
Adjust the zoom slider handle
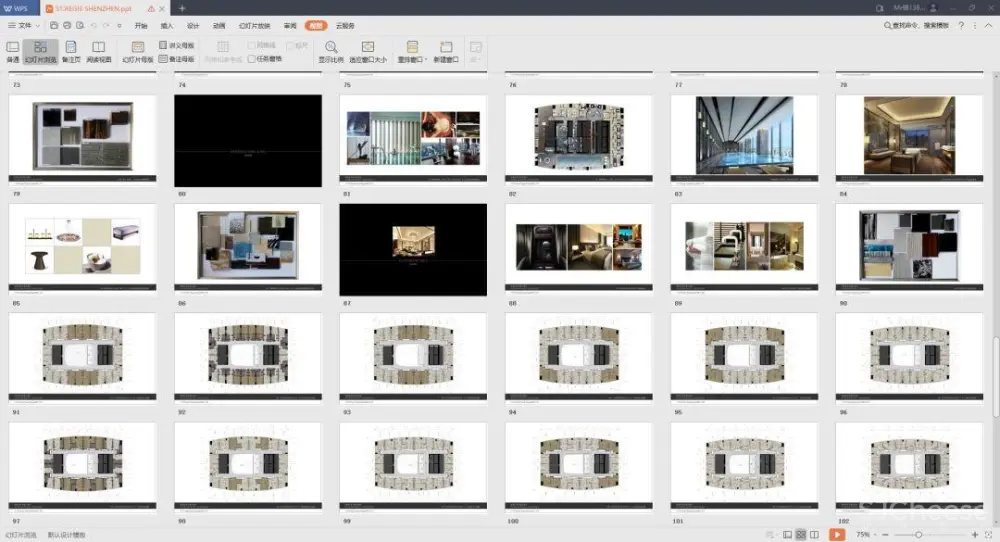(x=918, y=534)
